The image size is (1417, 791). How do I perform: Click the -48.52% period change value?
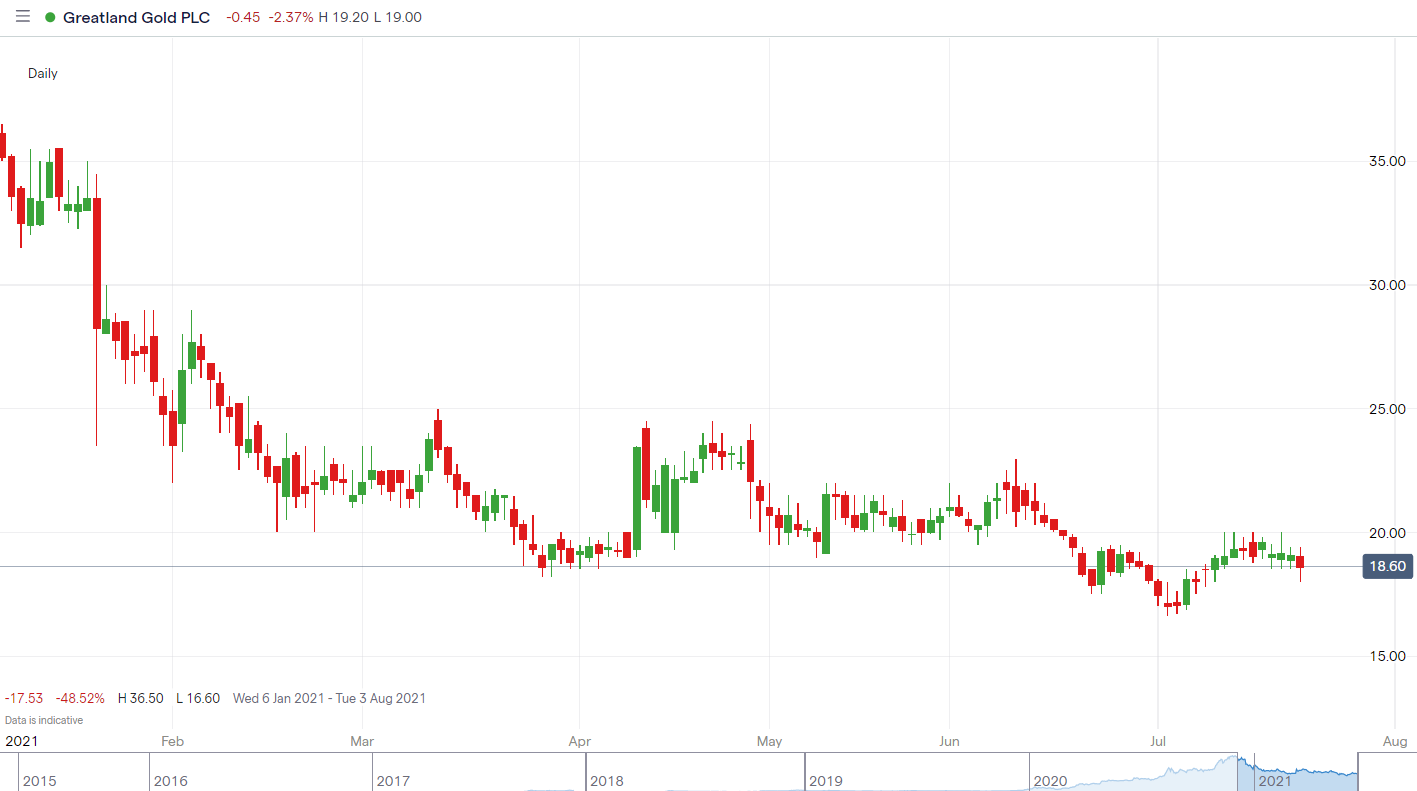point(79,698)
